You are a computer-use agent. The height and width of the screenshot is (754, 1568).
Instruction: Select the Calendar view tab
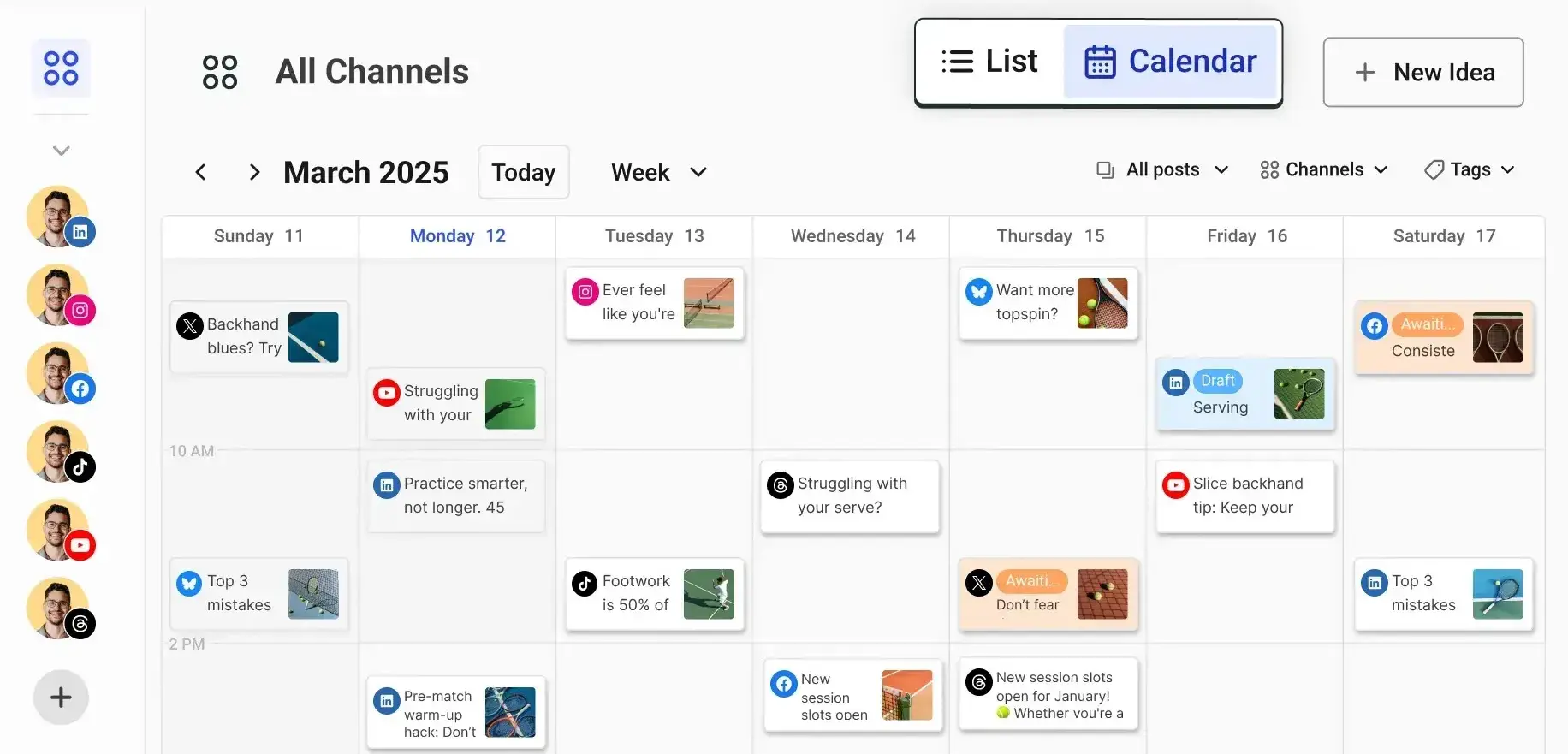[1171, 61]
